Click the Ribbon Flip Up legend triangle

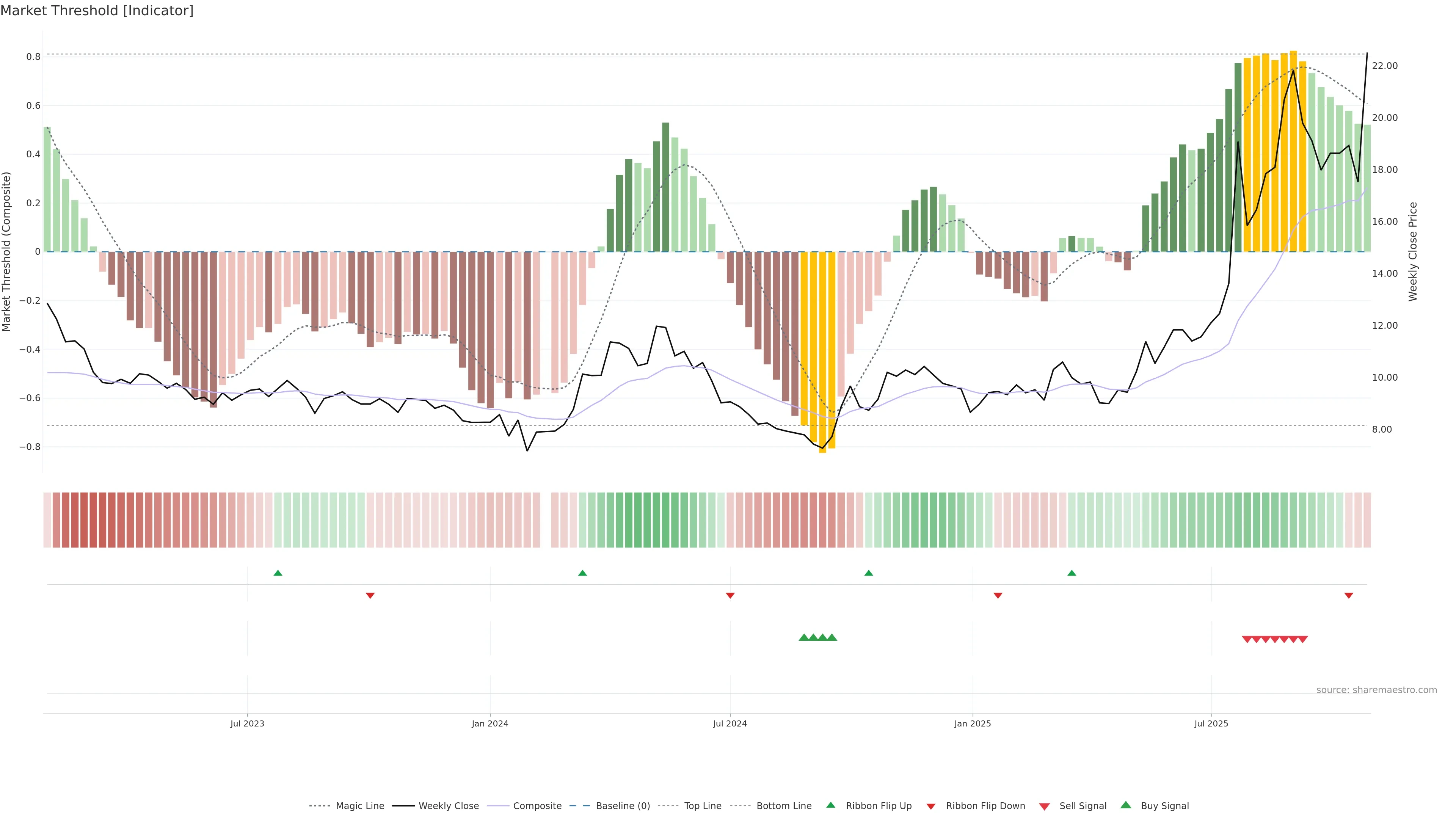tap(830, 805)
